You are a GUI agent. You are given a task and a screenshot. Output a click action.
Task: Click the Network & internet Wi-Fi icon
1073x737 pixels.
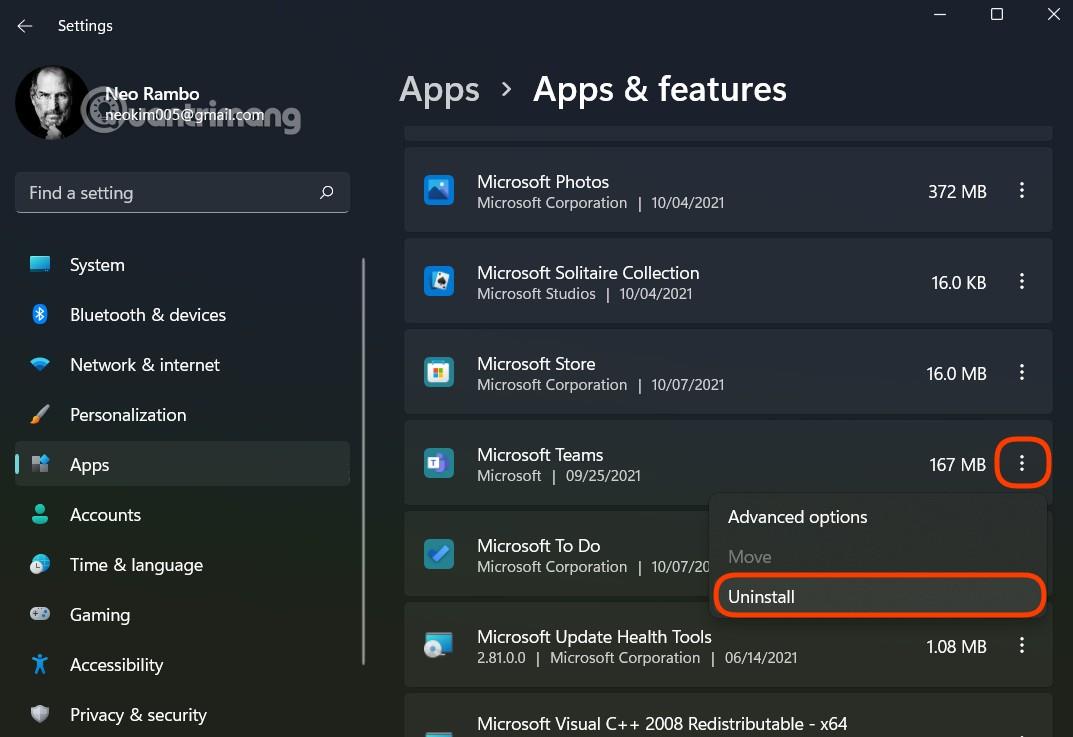(40, 364)
